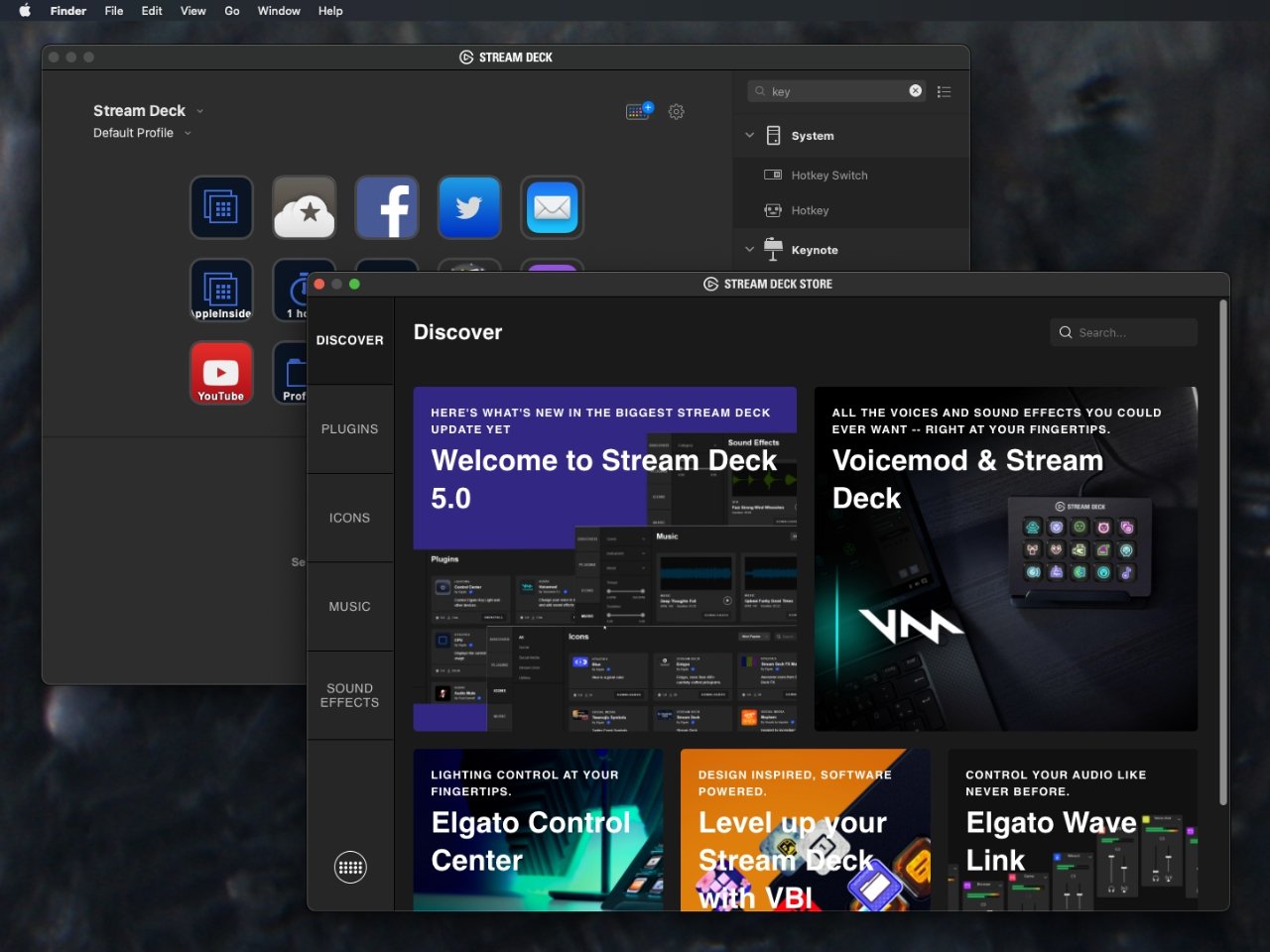Click the Hotkey Switch action icon
The width and height of the screenshot is (1270, 952).
coord(773,175)
